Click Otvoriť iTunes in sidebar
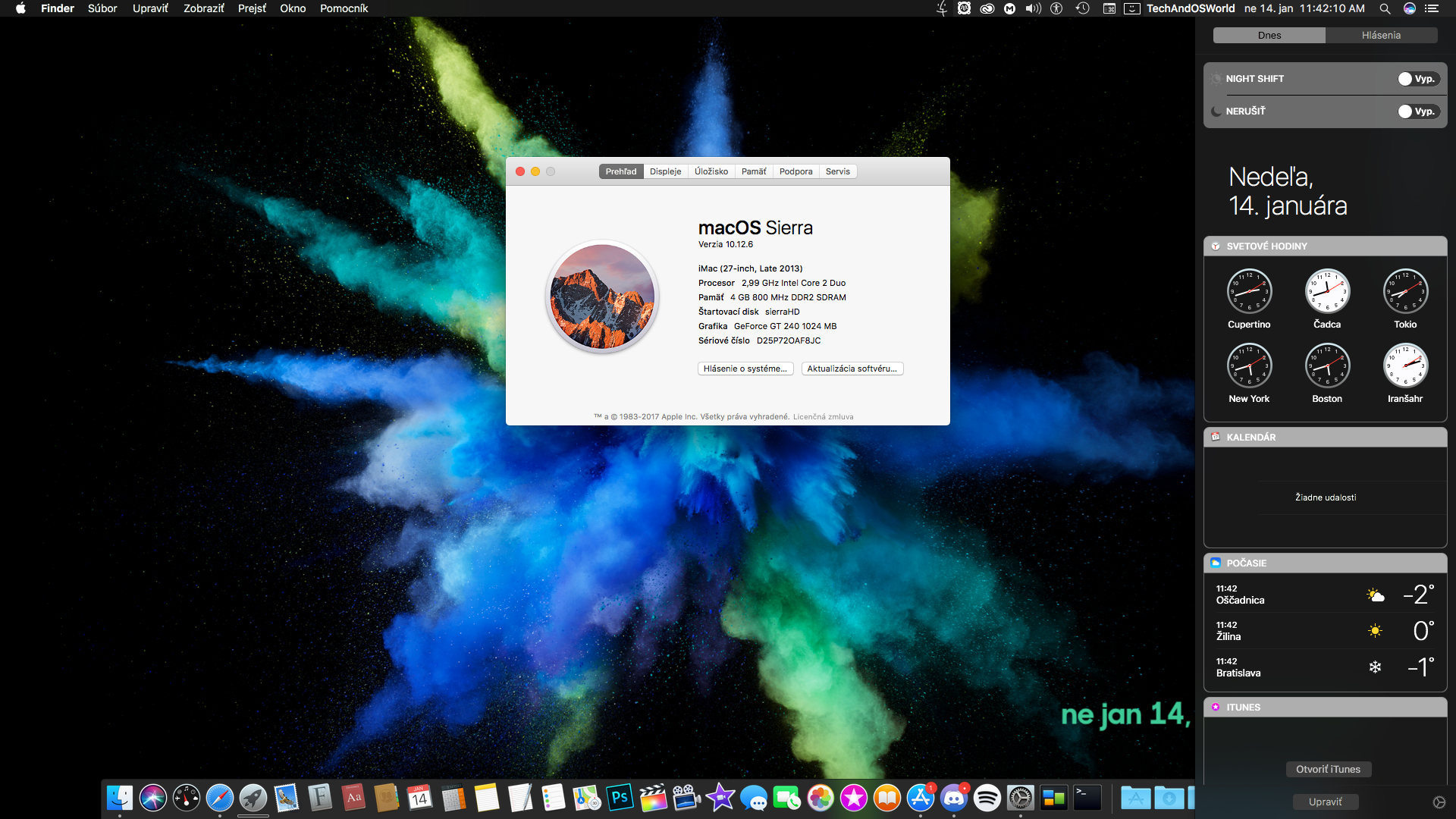 coord(1325,768)
